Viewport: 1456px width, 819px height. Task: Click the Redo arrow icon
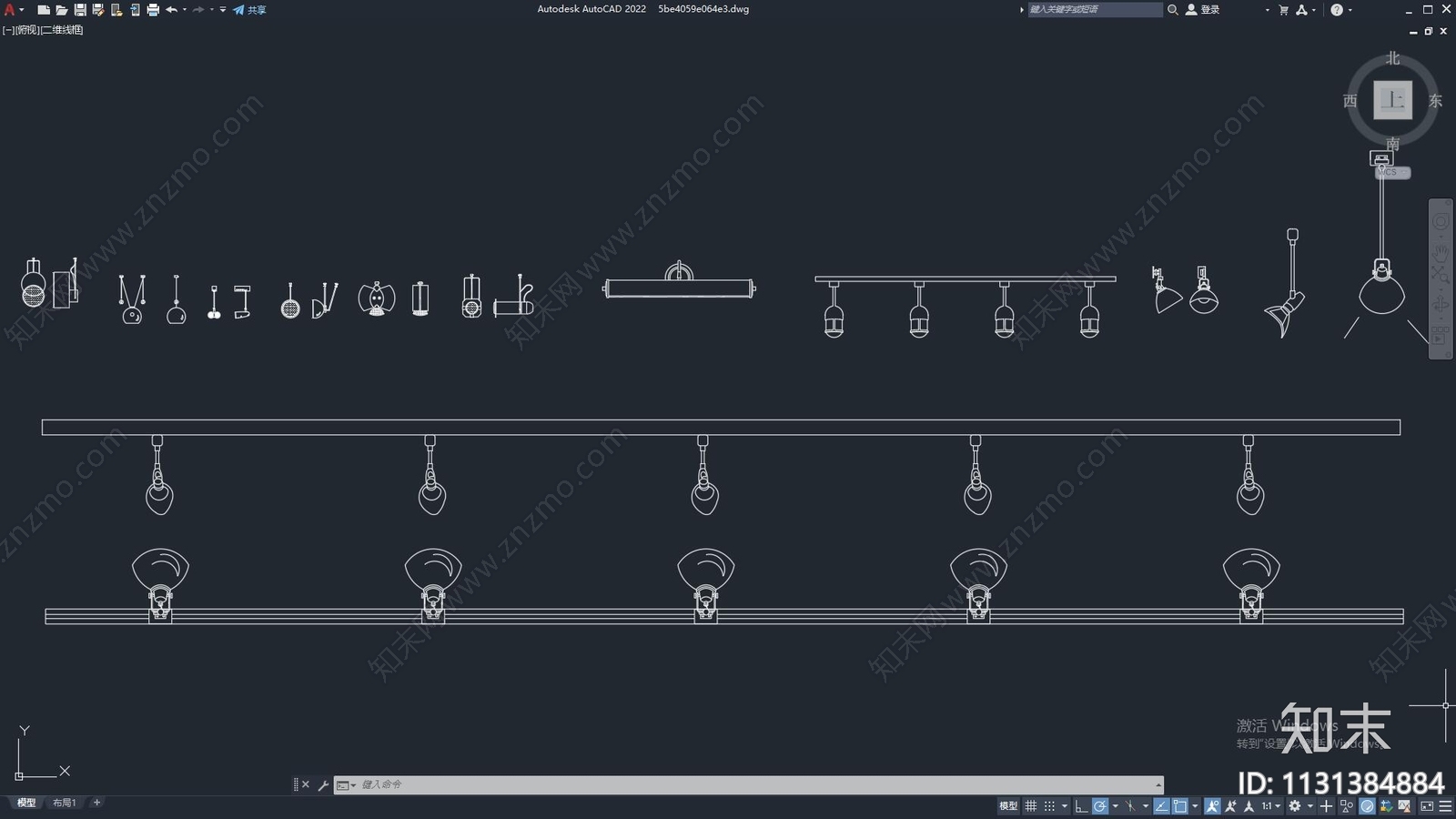coord(198,10)
